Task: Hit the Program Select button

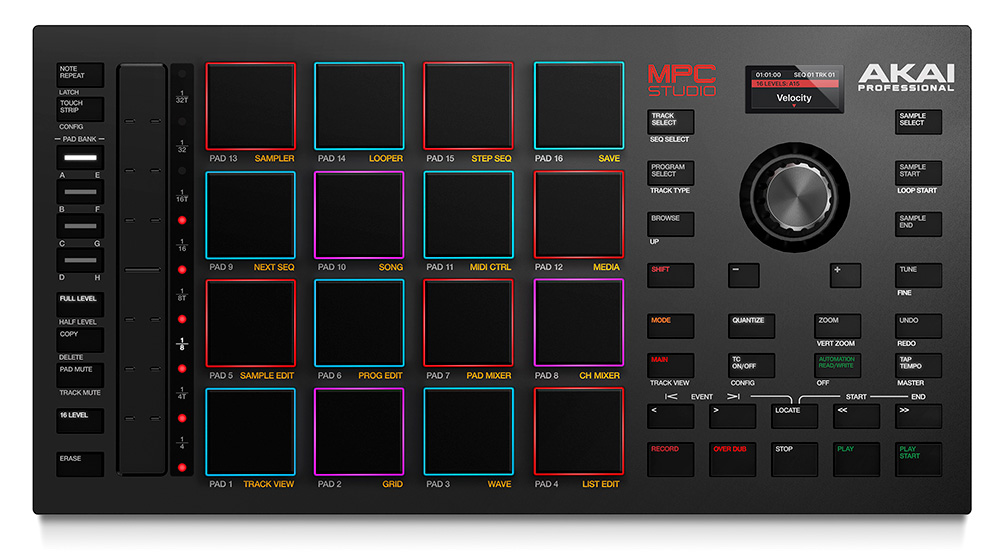Action: [671, 173]
